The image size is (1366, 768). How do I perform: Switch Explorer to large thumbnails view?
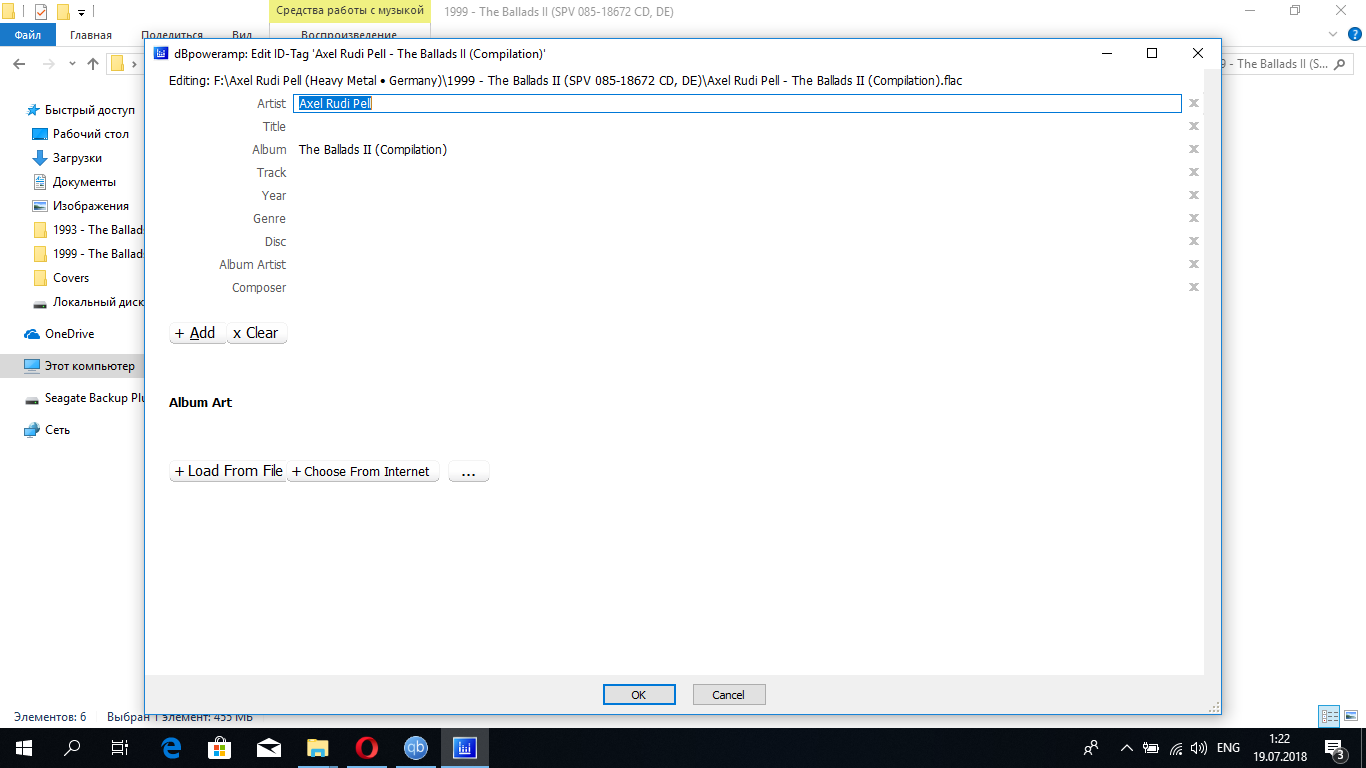(1350, 716)
